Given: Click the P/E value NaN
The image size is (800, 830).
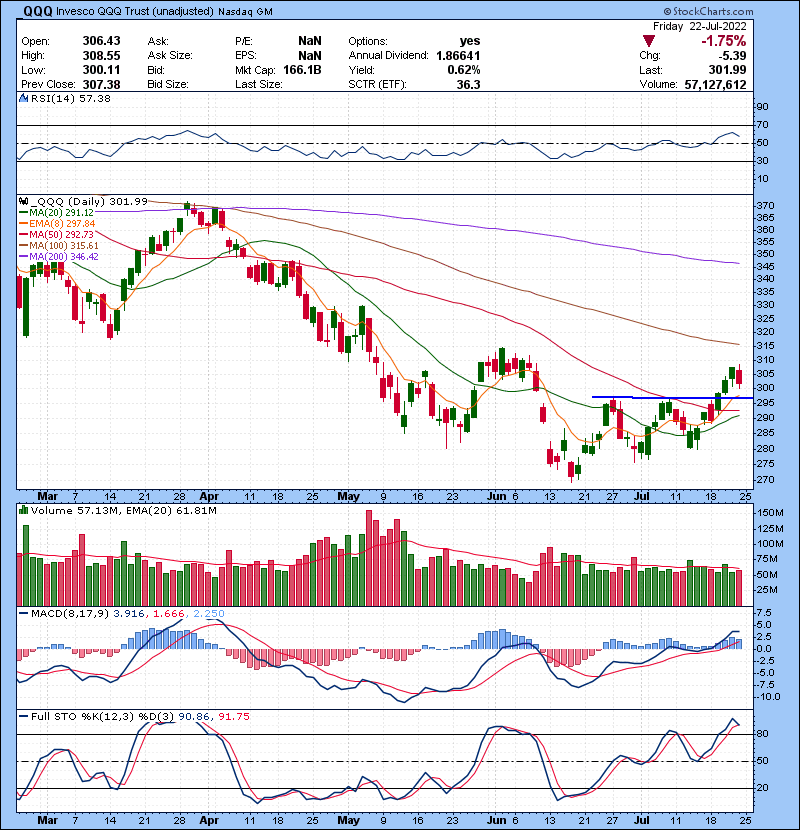Looking at the screenshot, I should (x=309, y=41).
